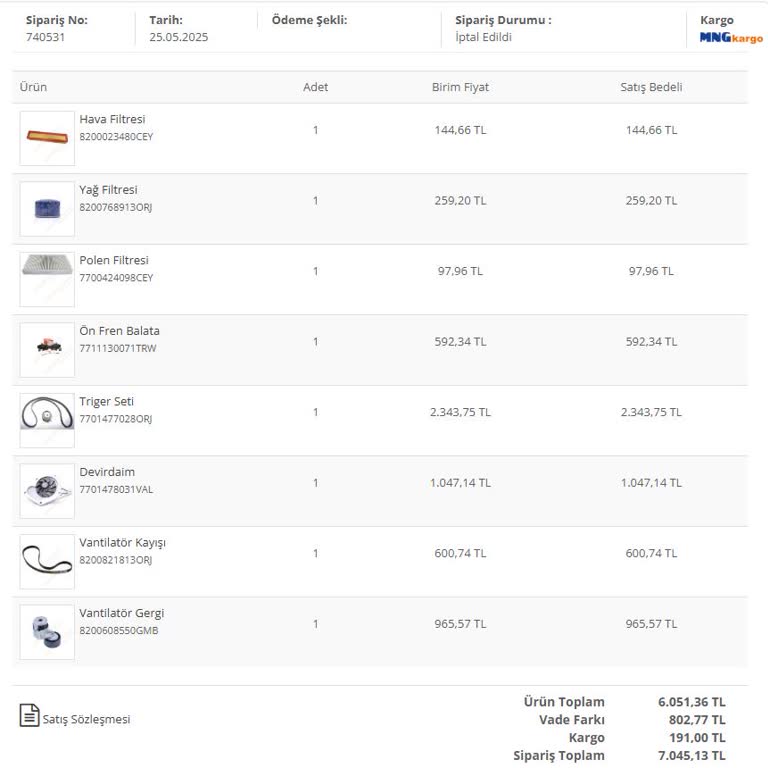Click the Polen Filtresi product thumbnail
The width and height of the screenshot is (768, 768).
pos(47,279)
